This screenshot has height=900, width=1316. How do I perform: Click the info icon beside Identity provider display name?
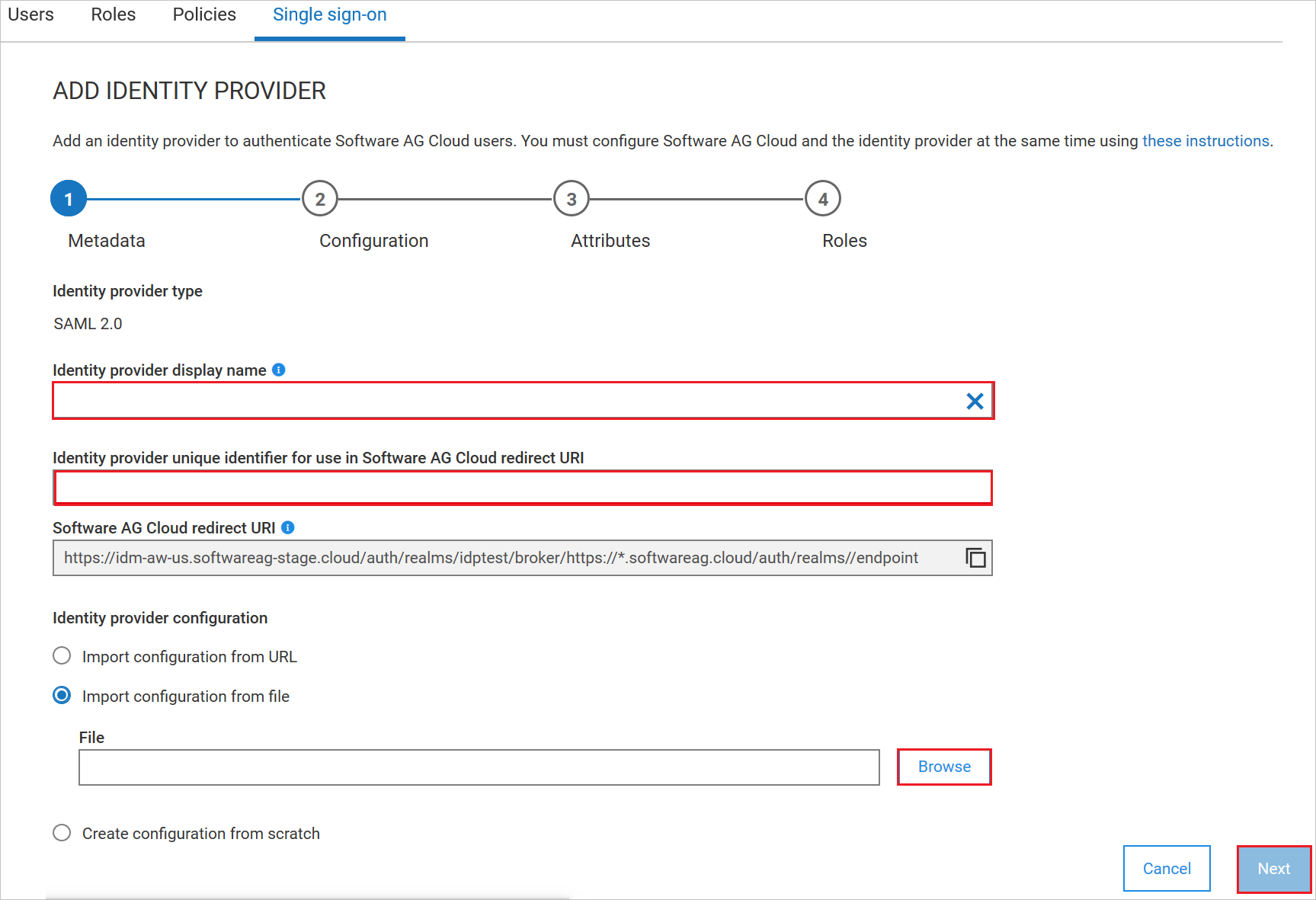point(278,370)
